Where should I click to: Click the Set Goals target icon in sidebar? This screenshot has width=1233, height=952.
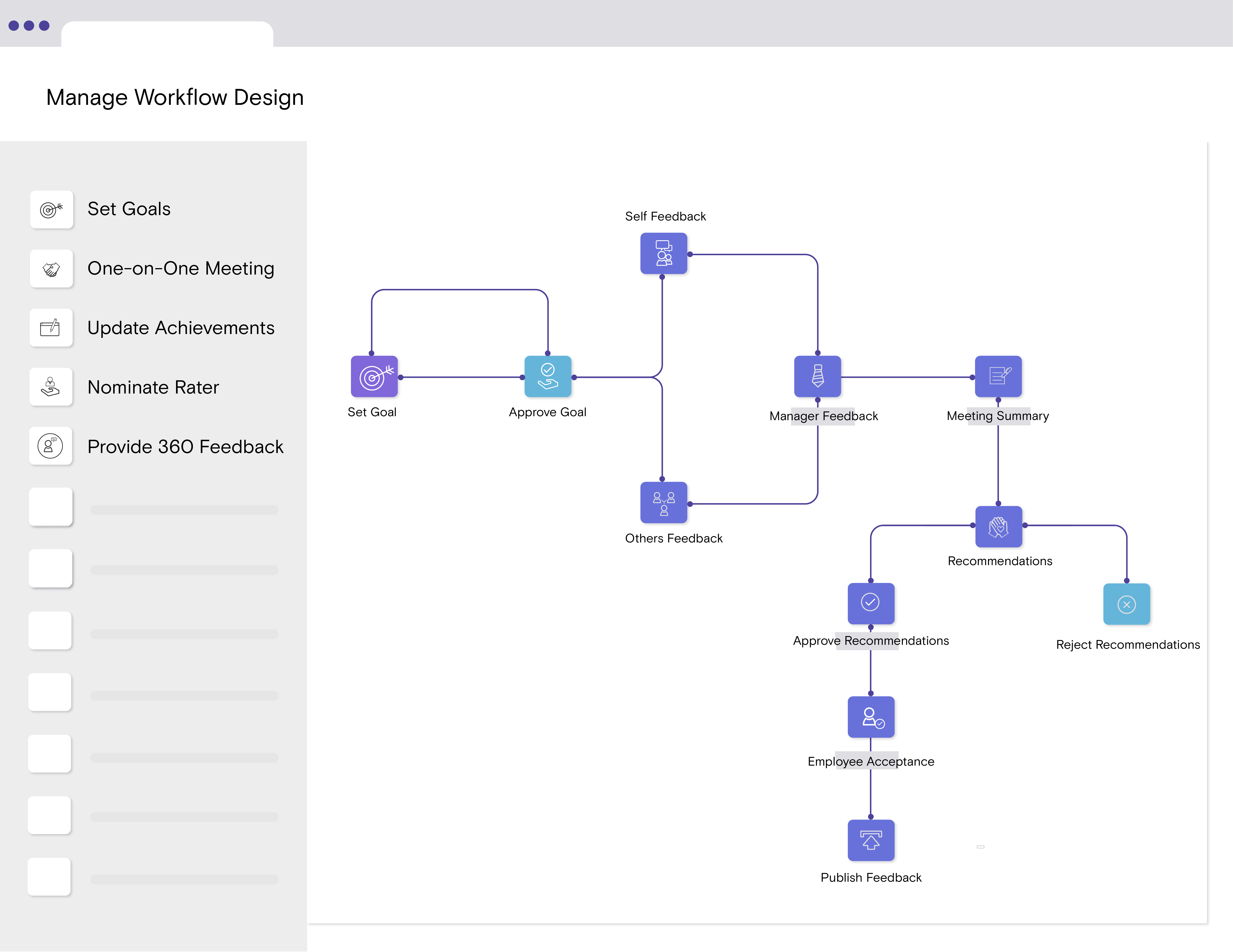[51, 209]
